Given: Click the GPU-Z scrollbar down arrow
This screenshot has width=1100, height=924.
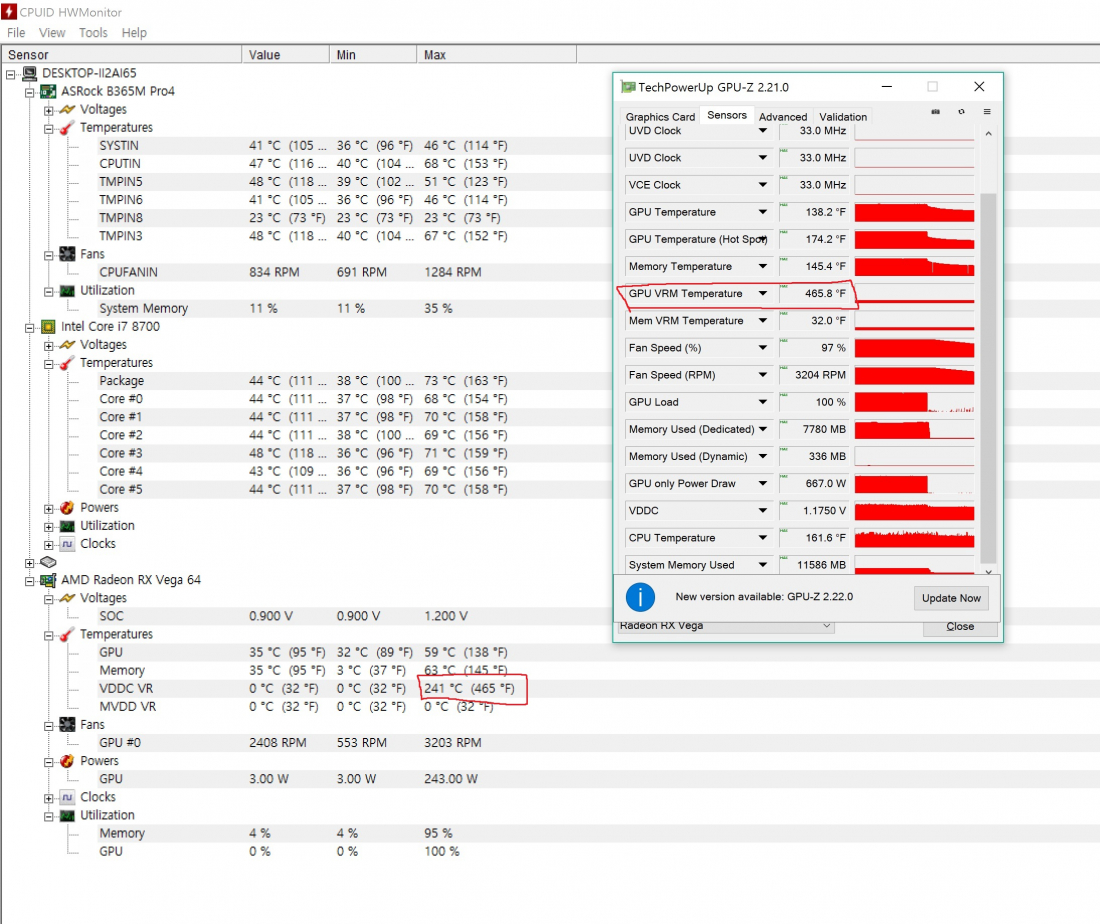Looking at the screenshot, I should pos(988,571).
